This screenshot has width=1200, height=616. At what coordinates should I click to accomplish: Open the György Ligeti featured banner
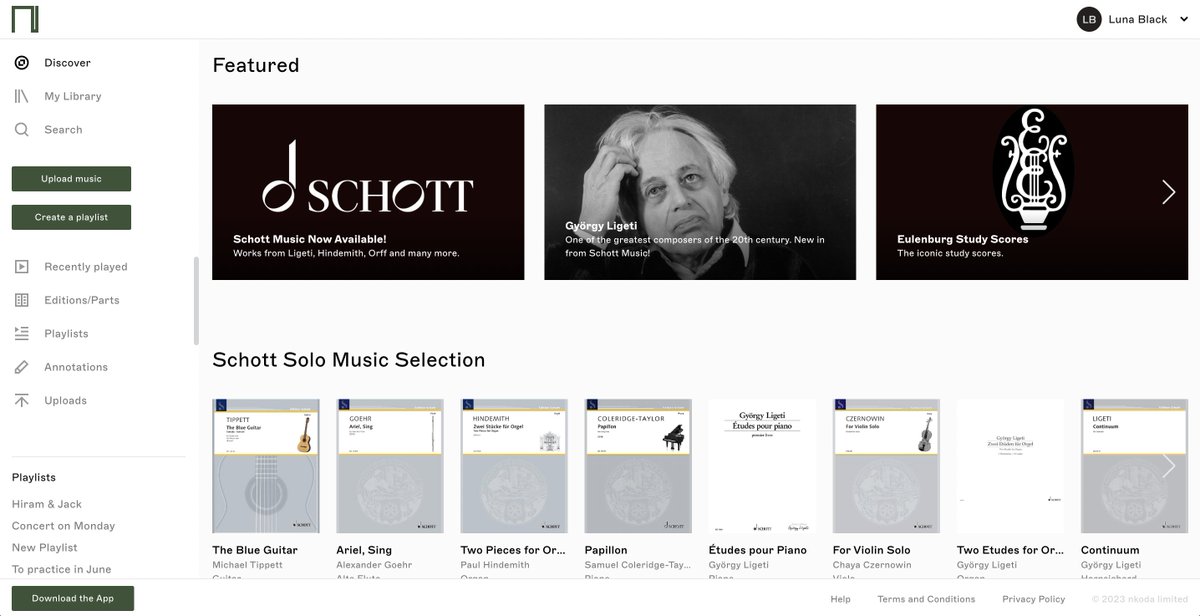tap(700, 192)
